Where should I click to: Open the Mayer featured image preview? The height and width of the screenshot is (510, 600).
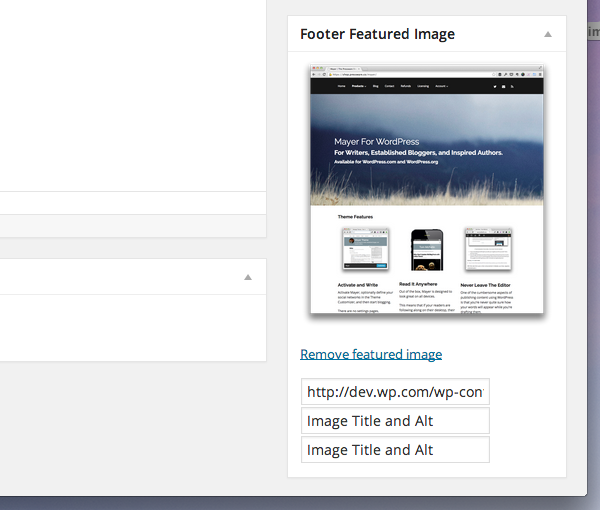click(x=427, y=189)
